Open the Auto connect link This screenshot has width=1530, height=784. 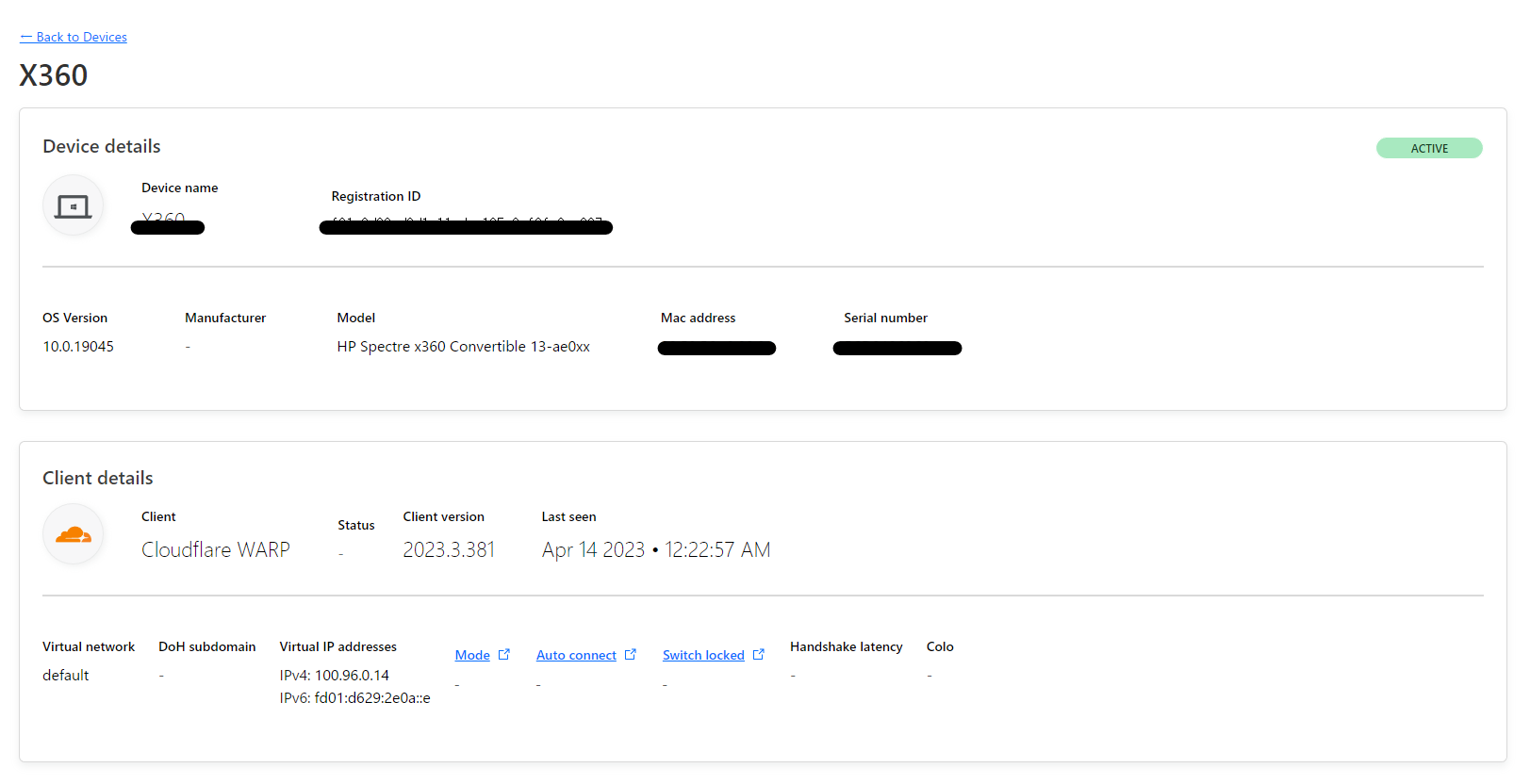click(576, 655)
